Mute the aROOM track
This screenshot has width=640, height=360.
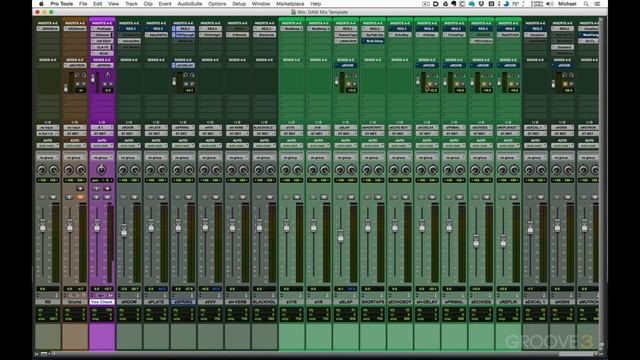coord(134,197)
